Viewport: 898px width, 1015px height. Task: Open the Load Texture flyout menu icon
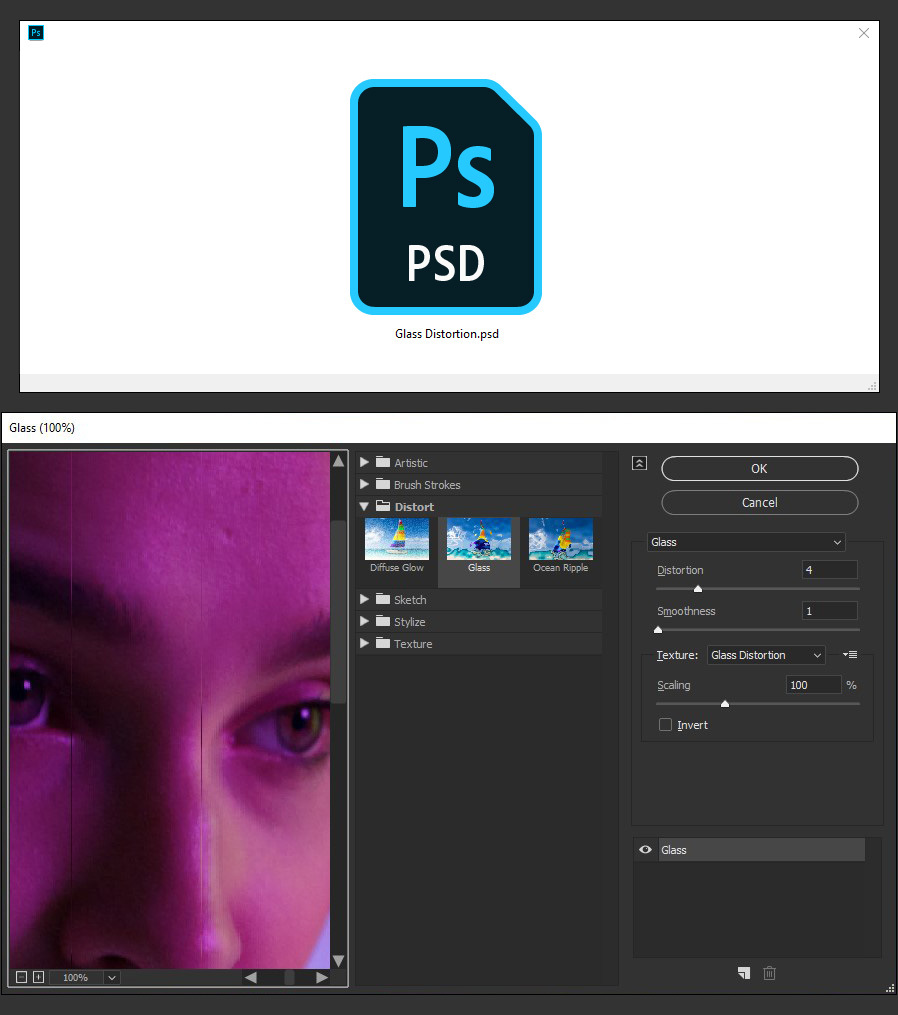click(850, 654)
